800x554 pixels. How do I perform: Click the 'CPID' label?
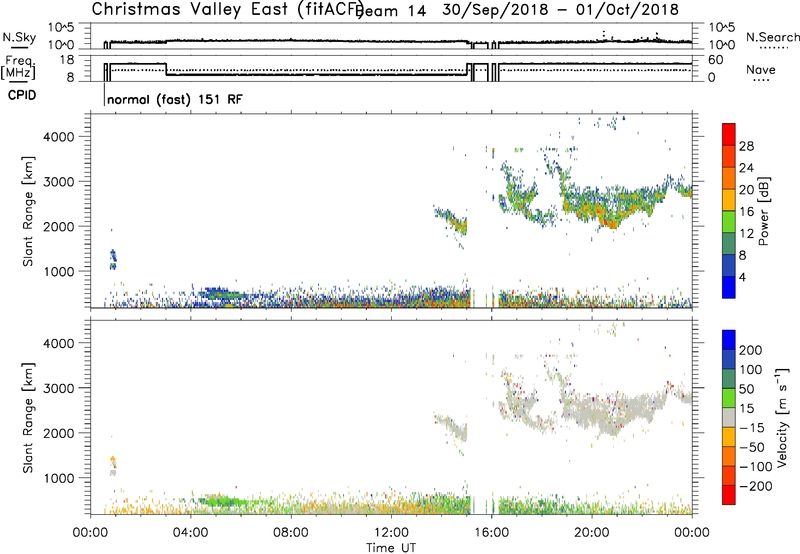click(x=22, y=95)
